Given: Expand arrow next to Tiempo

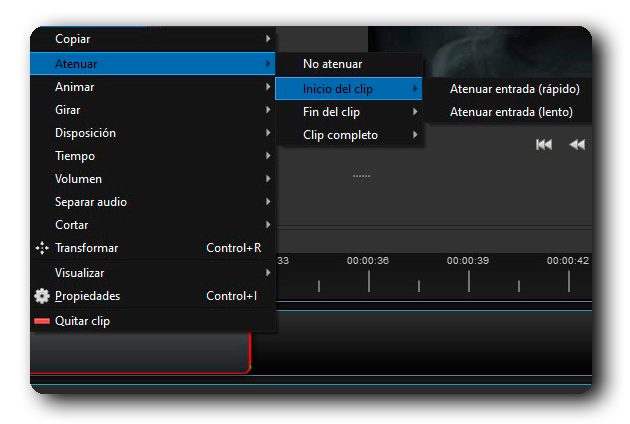Looking at the screenshot, I should coord(268,155).
